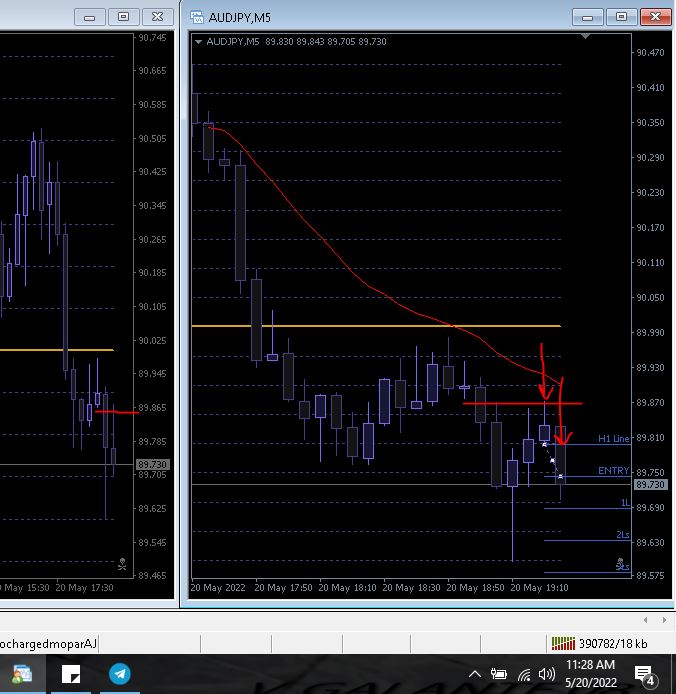This screenshot has width=676, height=694.
Task: Open the notification center icon
Action: pos(645,675)
